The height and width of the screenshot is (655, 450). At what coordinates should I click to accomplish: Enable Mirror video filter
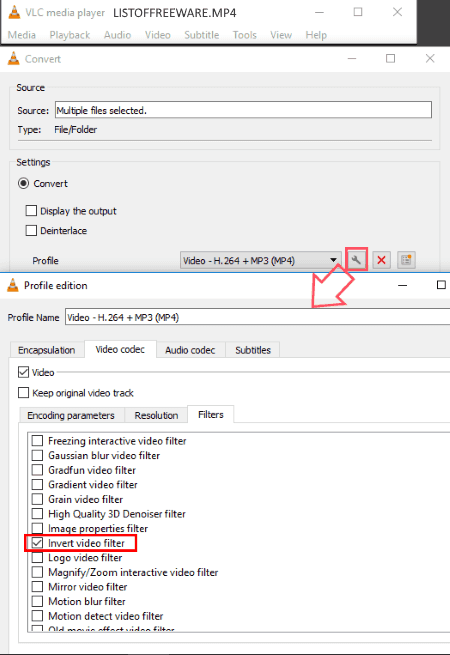point(38,586)
